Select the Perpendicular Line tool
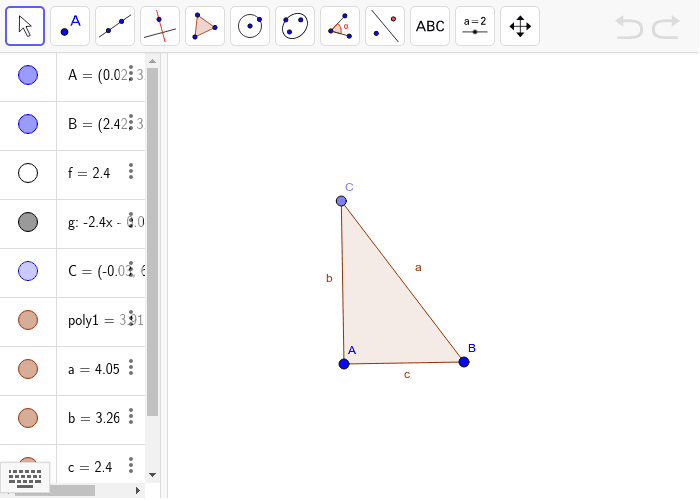The image size is (700, 500). (x=160, y=26)
